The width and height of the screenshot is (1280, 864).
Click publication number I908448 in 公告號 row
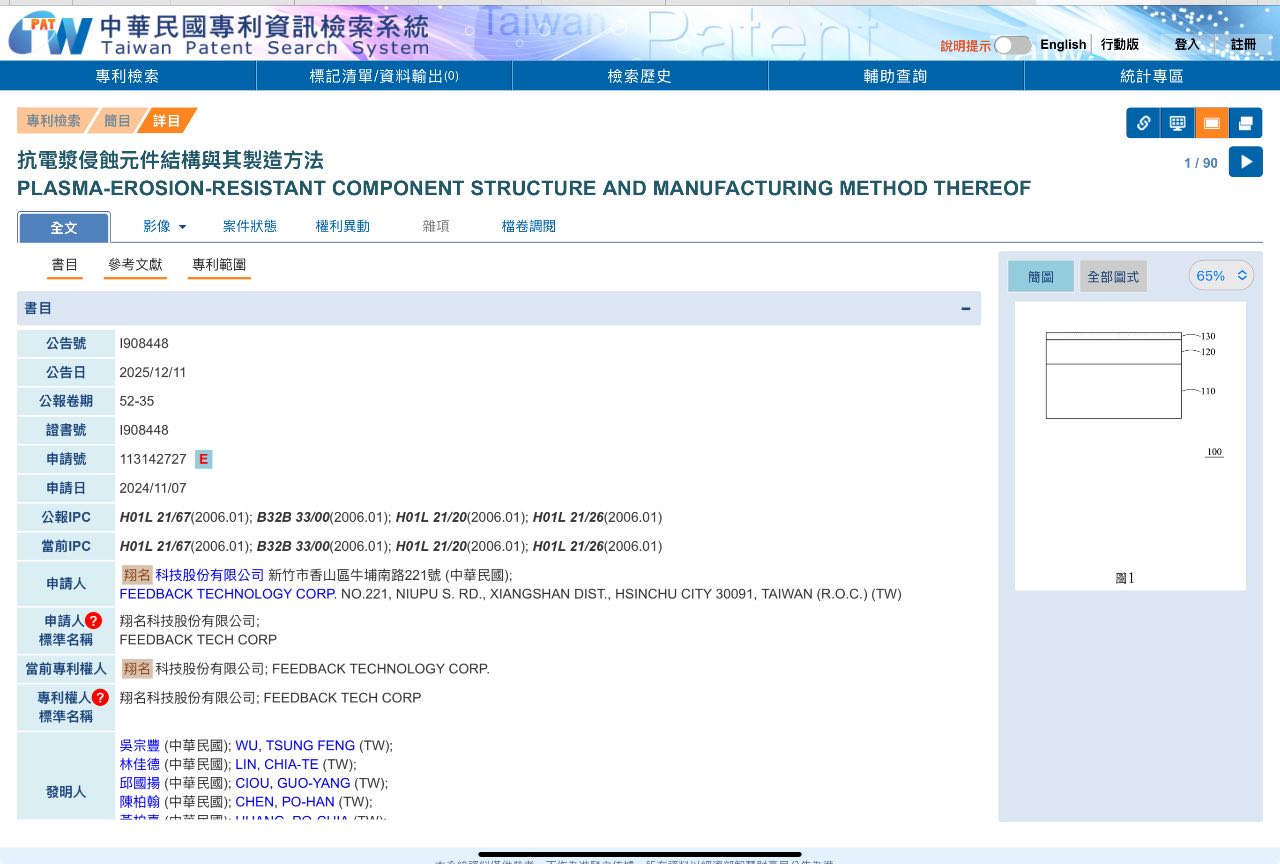pyautogui.click(x=144, y=343)
